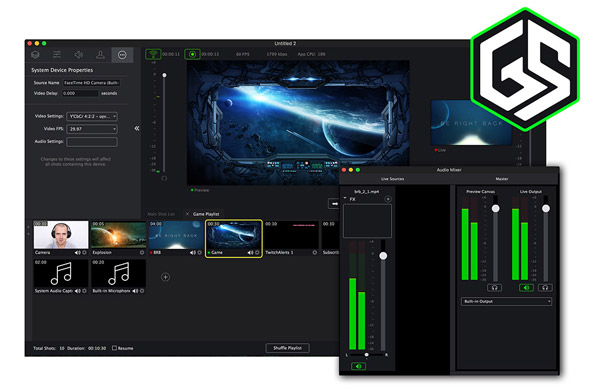
Task: Add new shot with plus button
Action: click(165, 277)
